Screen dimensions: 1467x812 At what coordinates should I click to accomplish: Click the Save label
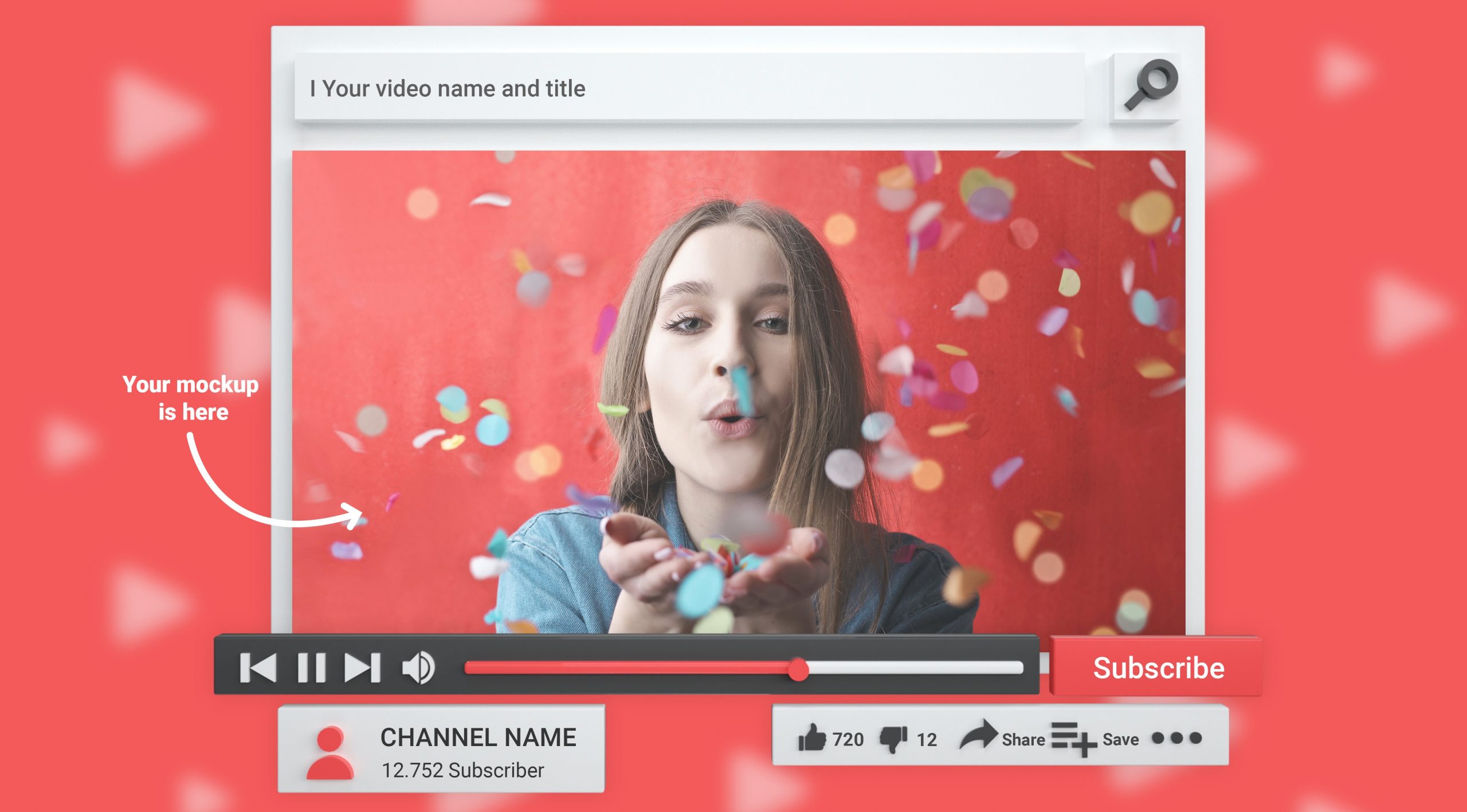pos(1120,740)
